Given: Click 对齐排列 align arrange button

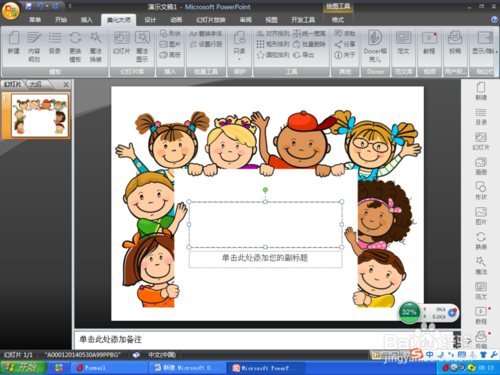Looking at the screenshot, I should click(x=273, y=34).
